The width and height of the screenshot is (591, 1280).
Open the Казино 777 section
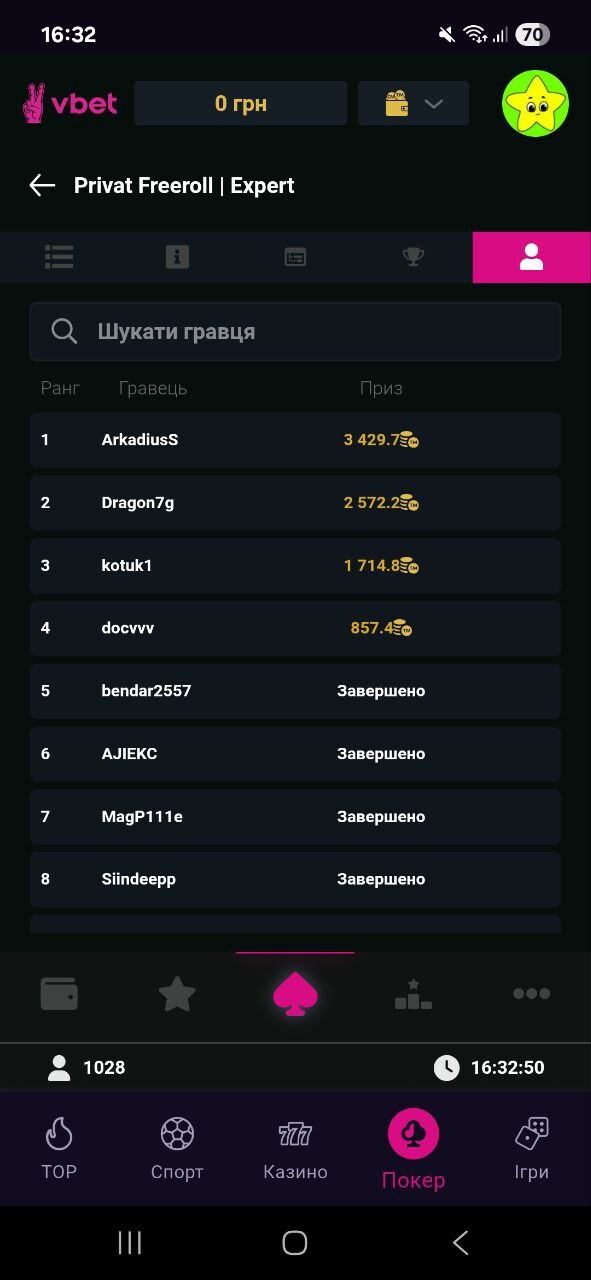[295, 1149]
